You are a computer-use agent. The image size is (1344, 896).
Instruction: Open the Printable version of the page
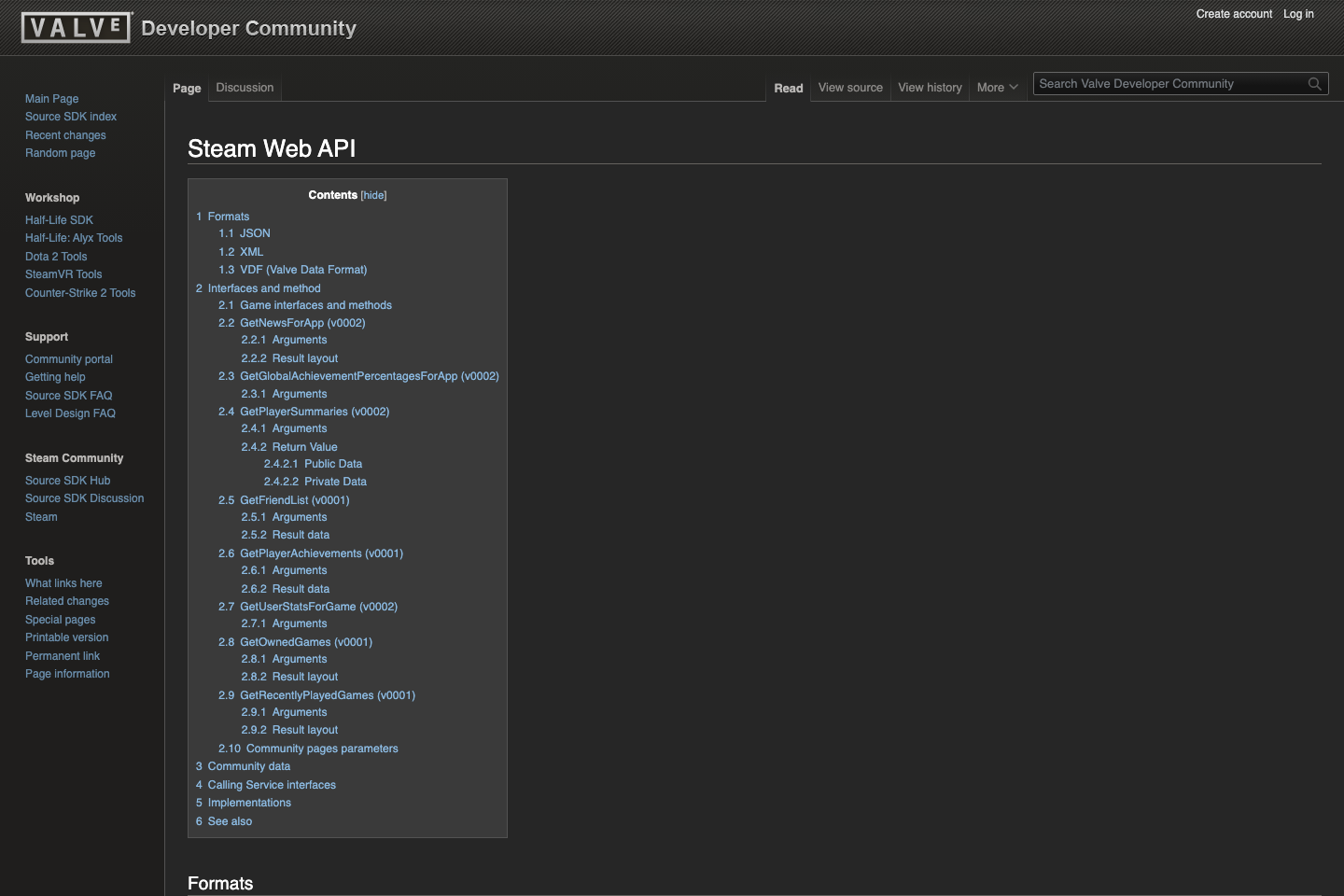(x=66, y=637)
